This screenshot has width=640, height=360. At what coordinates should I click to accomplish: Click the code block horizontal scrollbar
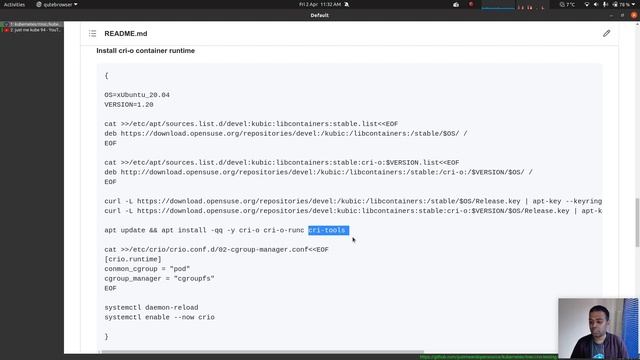point(262,351)
